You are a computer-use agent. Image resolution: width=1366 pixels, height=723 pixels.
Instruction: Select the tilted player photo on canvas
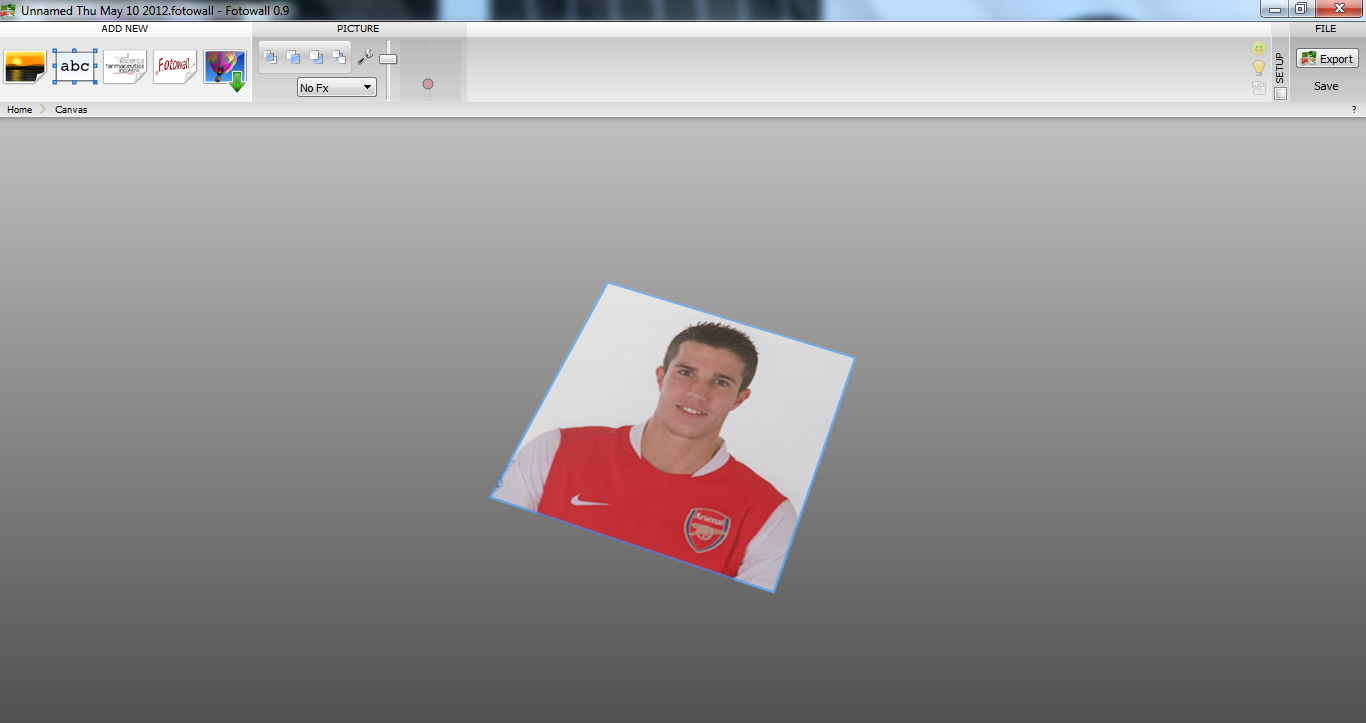click(672, 438)
